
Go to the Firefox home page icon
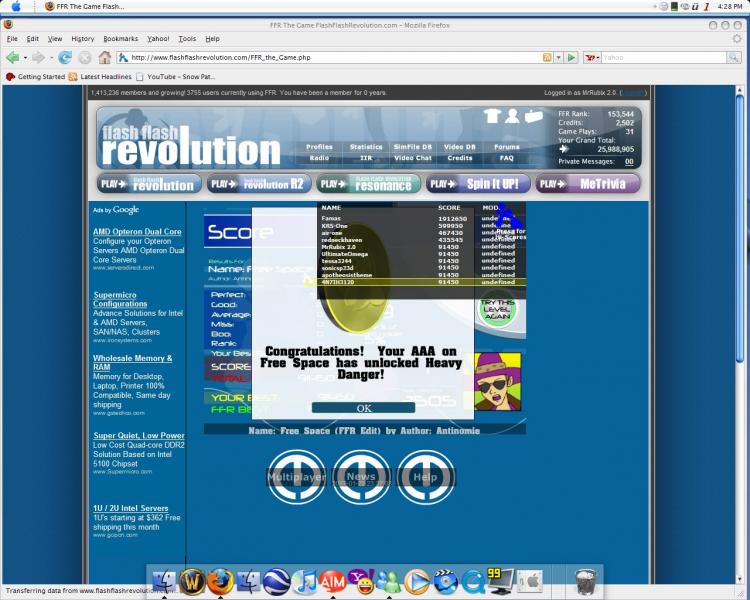tap(104, 57)
